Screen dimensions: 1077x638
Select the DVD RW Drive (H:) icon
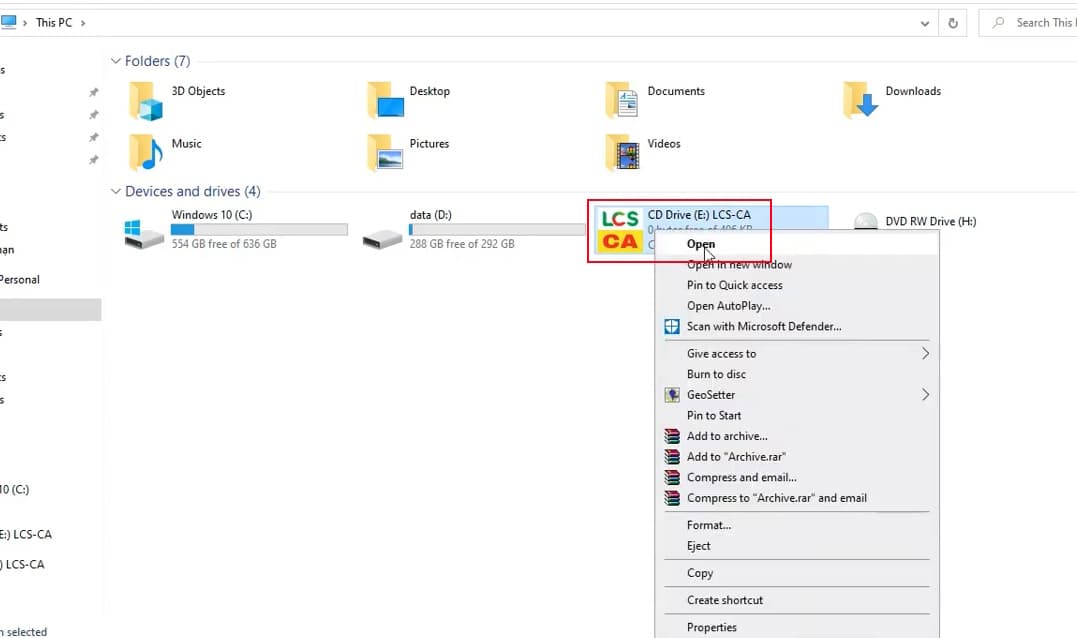tap(867, 223)
